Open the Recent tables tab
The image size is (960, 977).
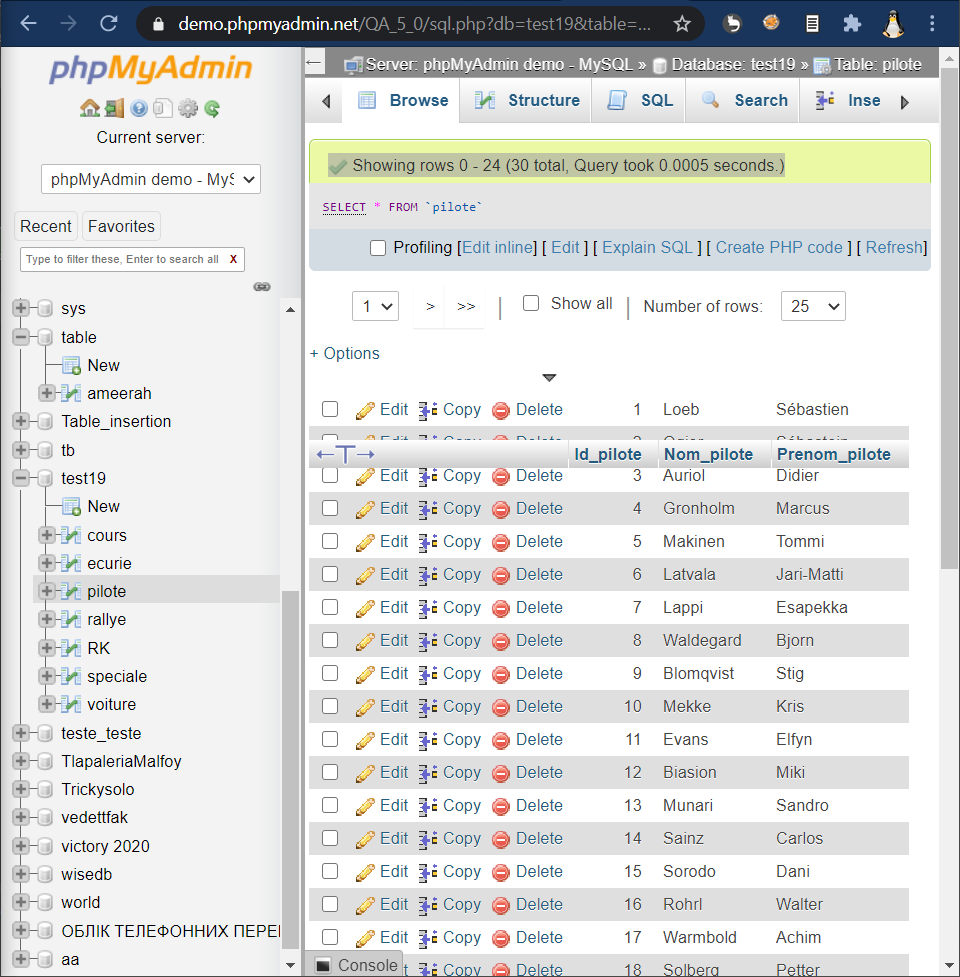(46, 226)
